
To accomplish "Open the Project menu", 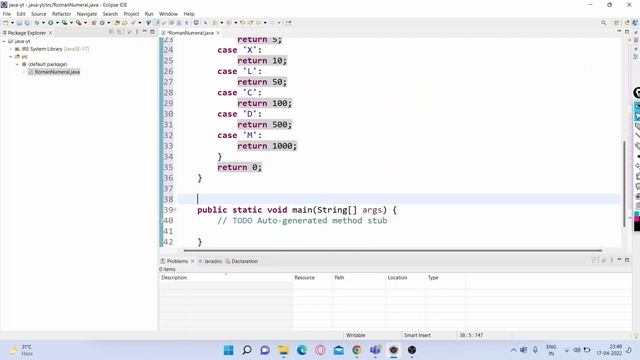I will [131, 14].
